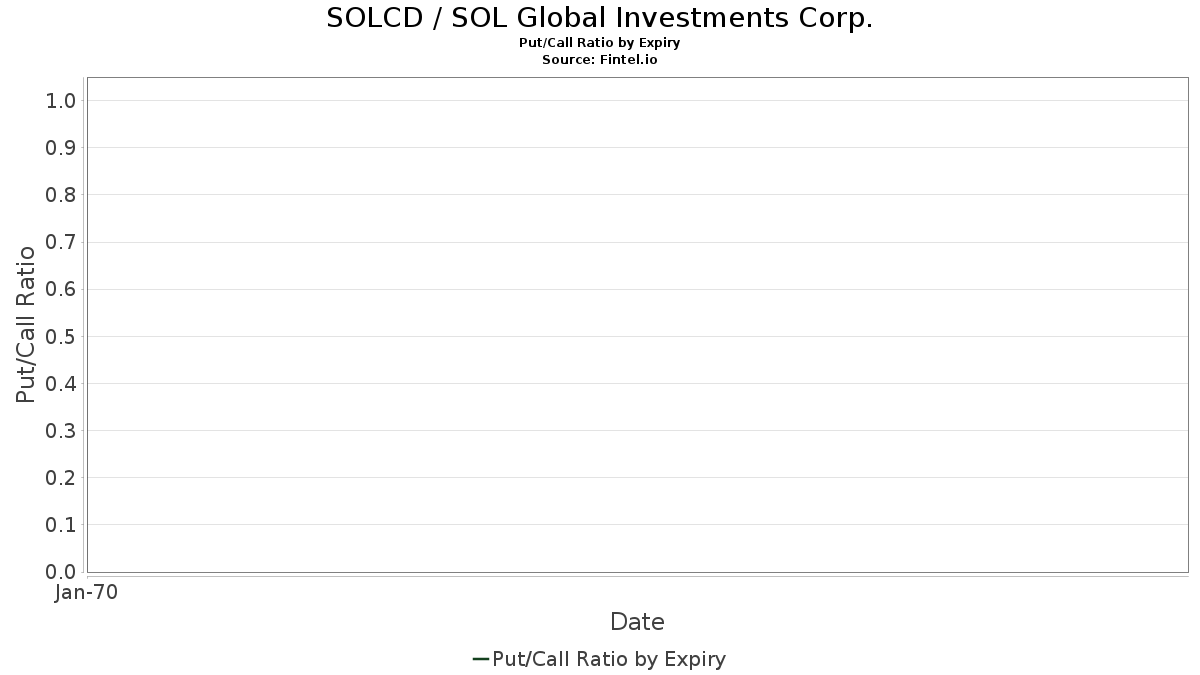Select the 0.4 y-axis tick label
1200x675 pixels.
coord(61,383)
